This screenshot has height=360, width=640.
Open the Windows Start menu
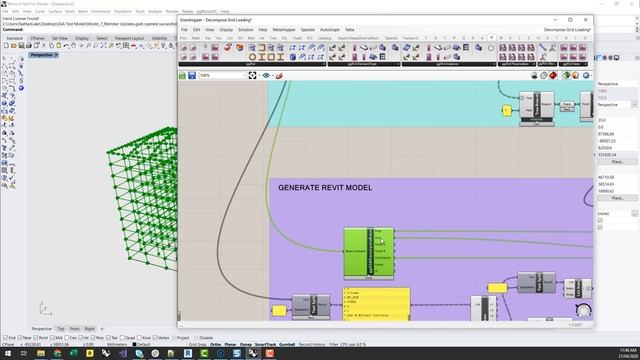pos(8,353)
